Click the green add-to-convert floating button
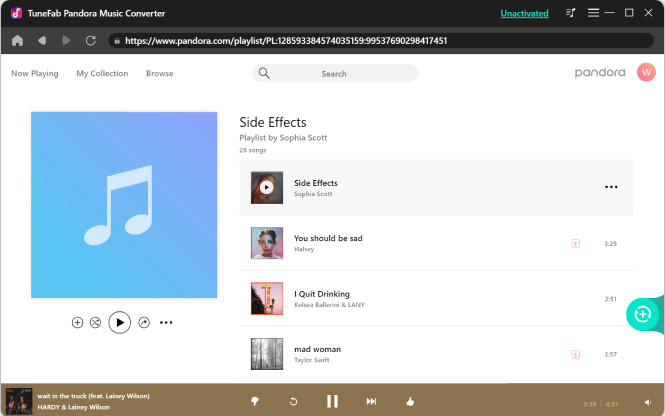665x416 pixels. click(x=643, y=314)
